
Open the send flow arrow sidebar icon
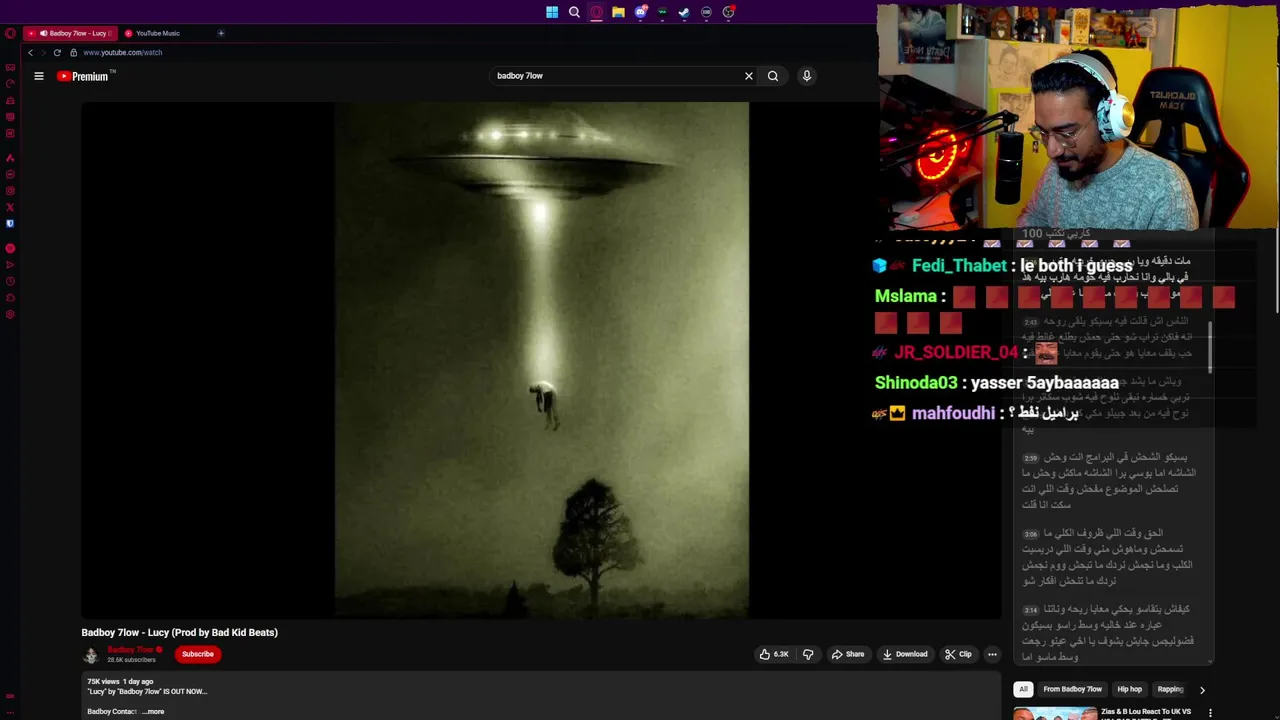point(10,265)
